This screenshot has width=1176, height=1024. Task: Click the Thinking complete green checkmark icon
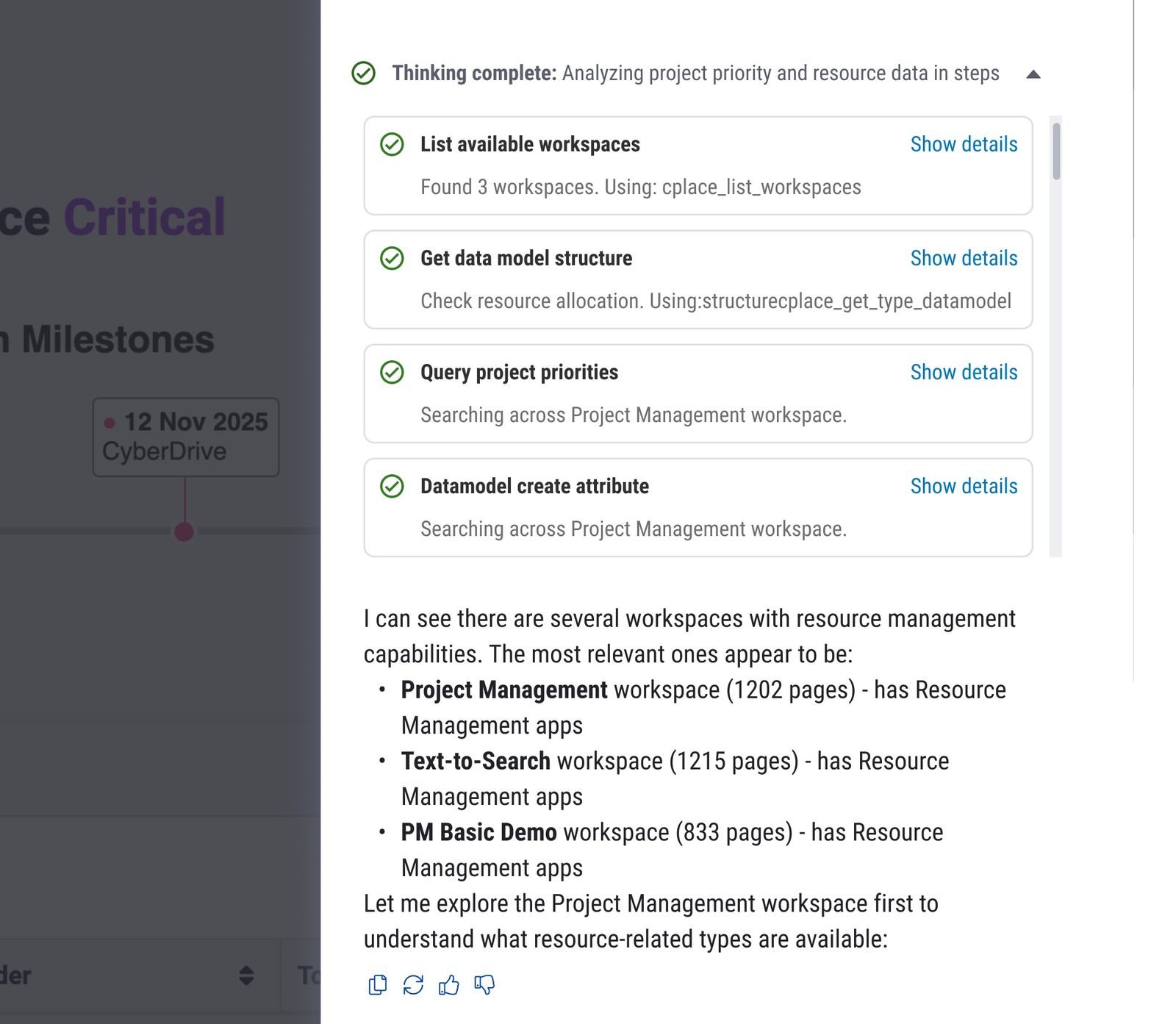click(363, 73)
